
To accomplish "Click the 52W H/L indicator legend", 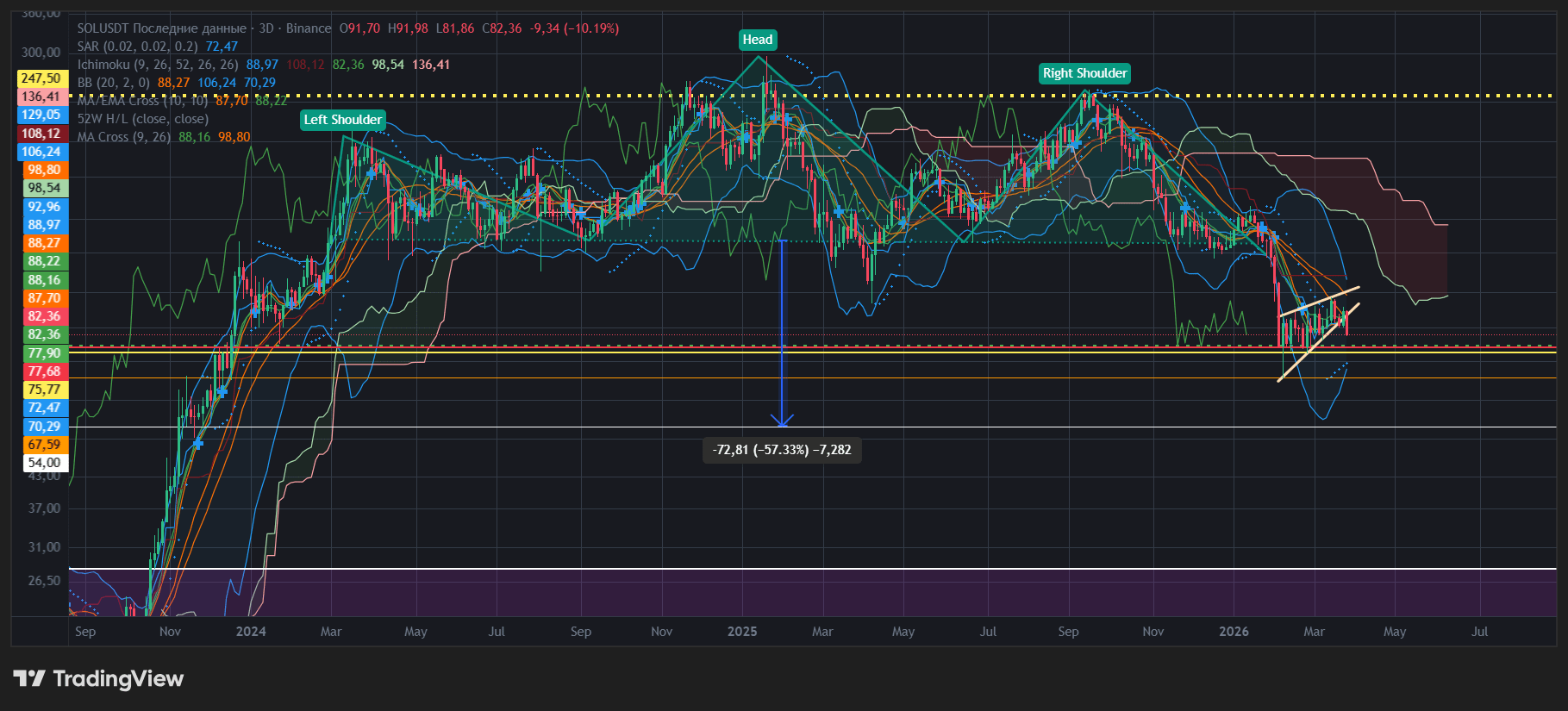I will coord(142,119).
